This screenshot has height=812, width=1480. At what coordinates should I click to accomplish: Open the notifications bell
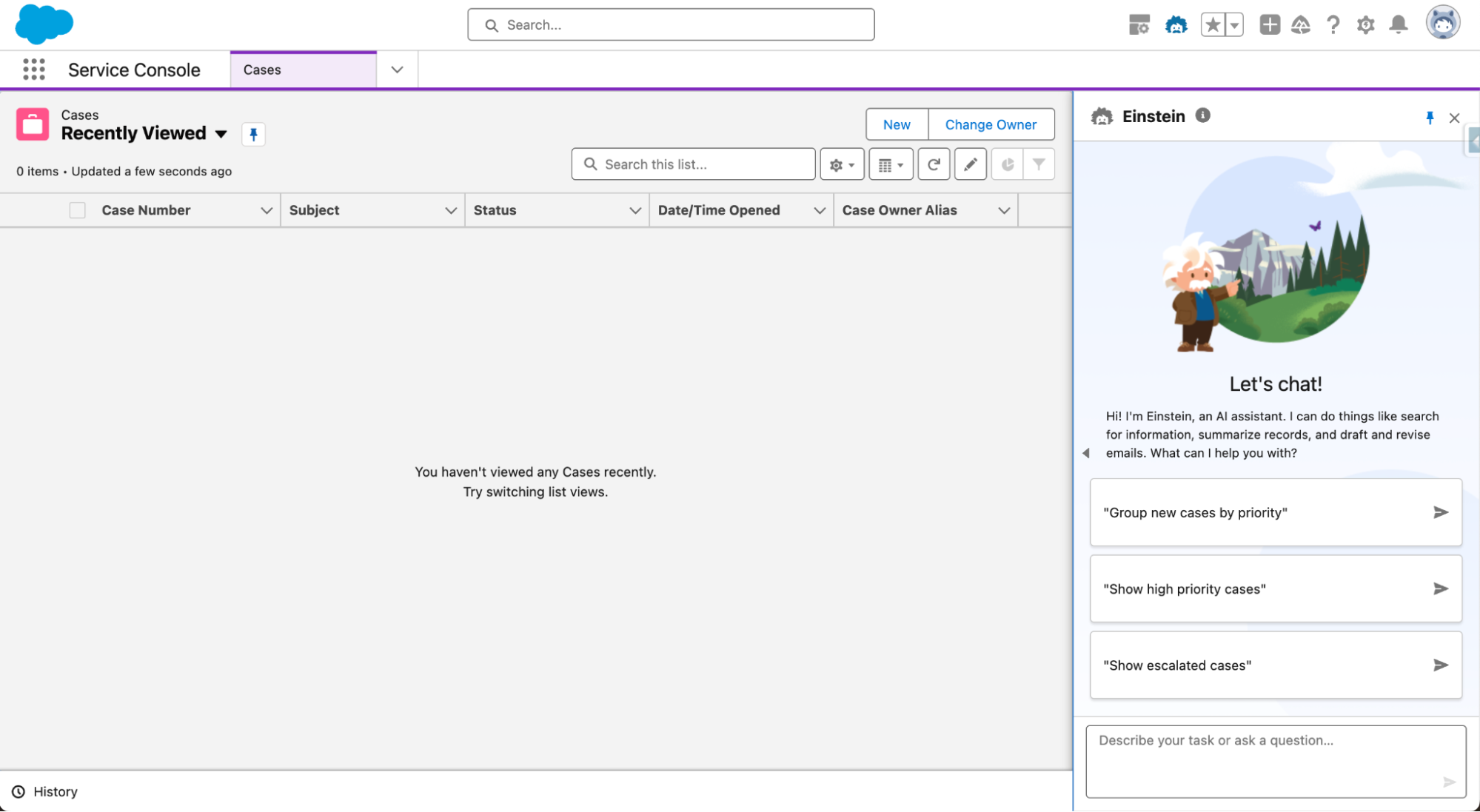pos(1398,24)
